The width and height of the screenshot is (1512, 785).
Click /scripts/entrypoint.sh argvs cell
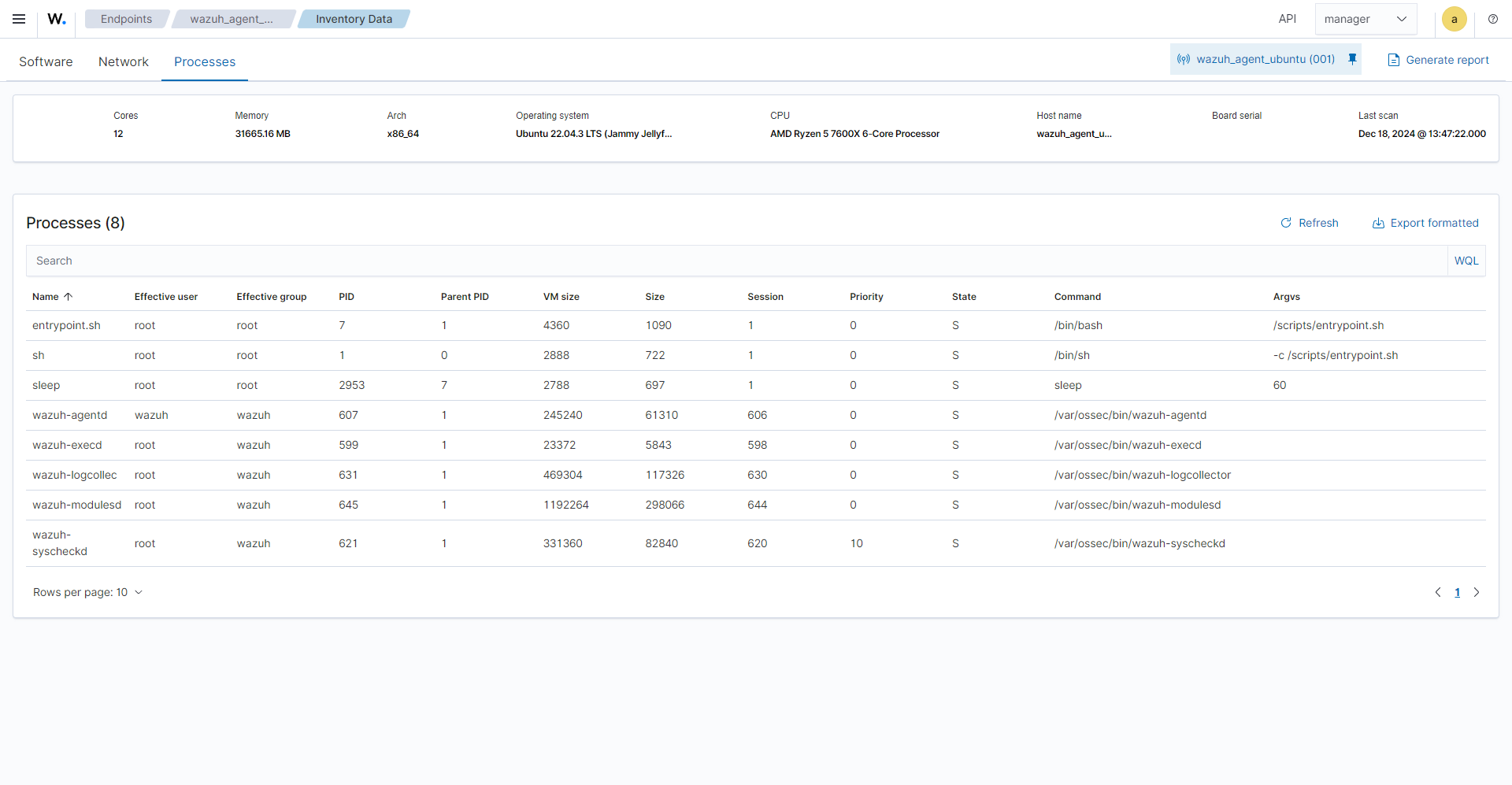coord(1329,325)
